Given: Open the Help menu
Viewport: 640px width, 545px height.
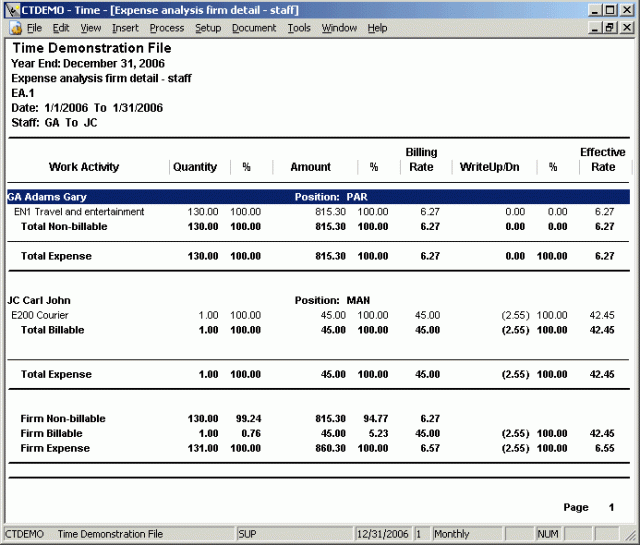Looking at the screenshot, I should [377, 28].
